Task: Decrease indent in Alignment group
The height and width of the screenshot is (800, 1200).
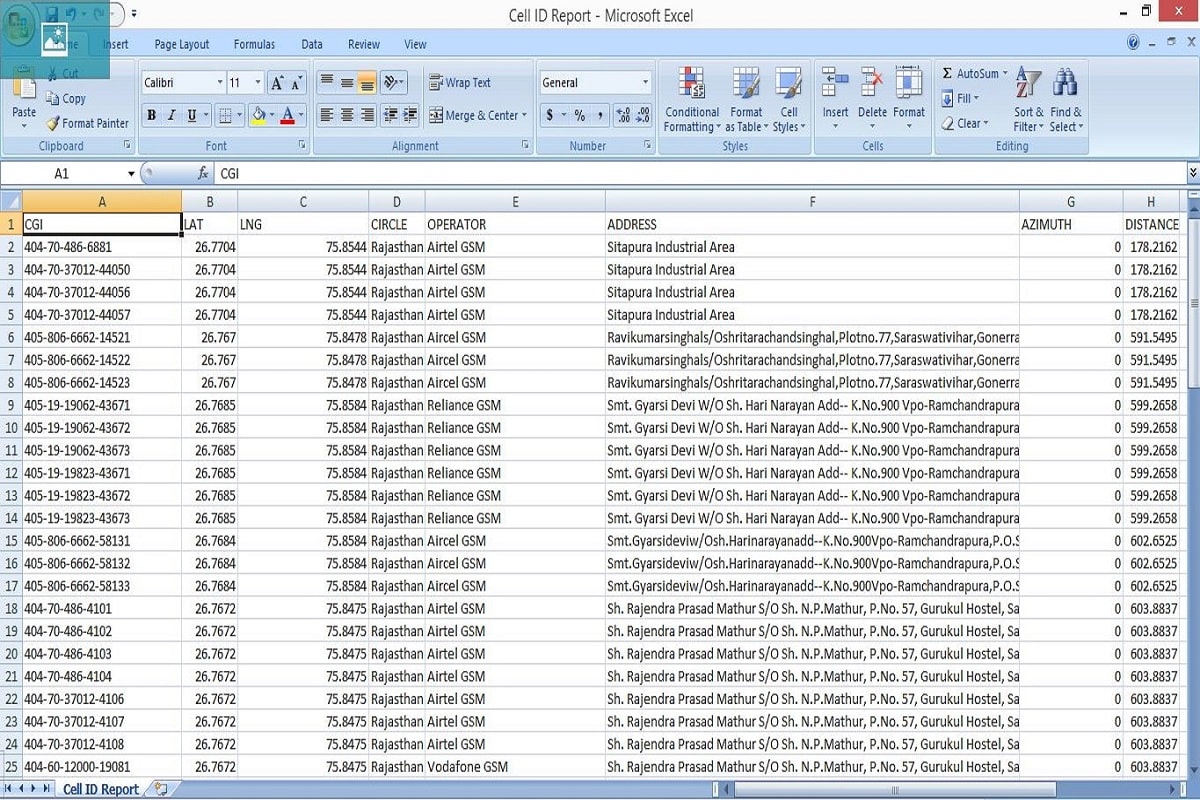Action: (x=390, y=115)
